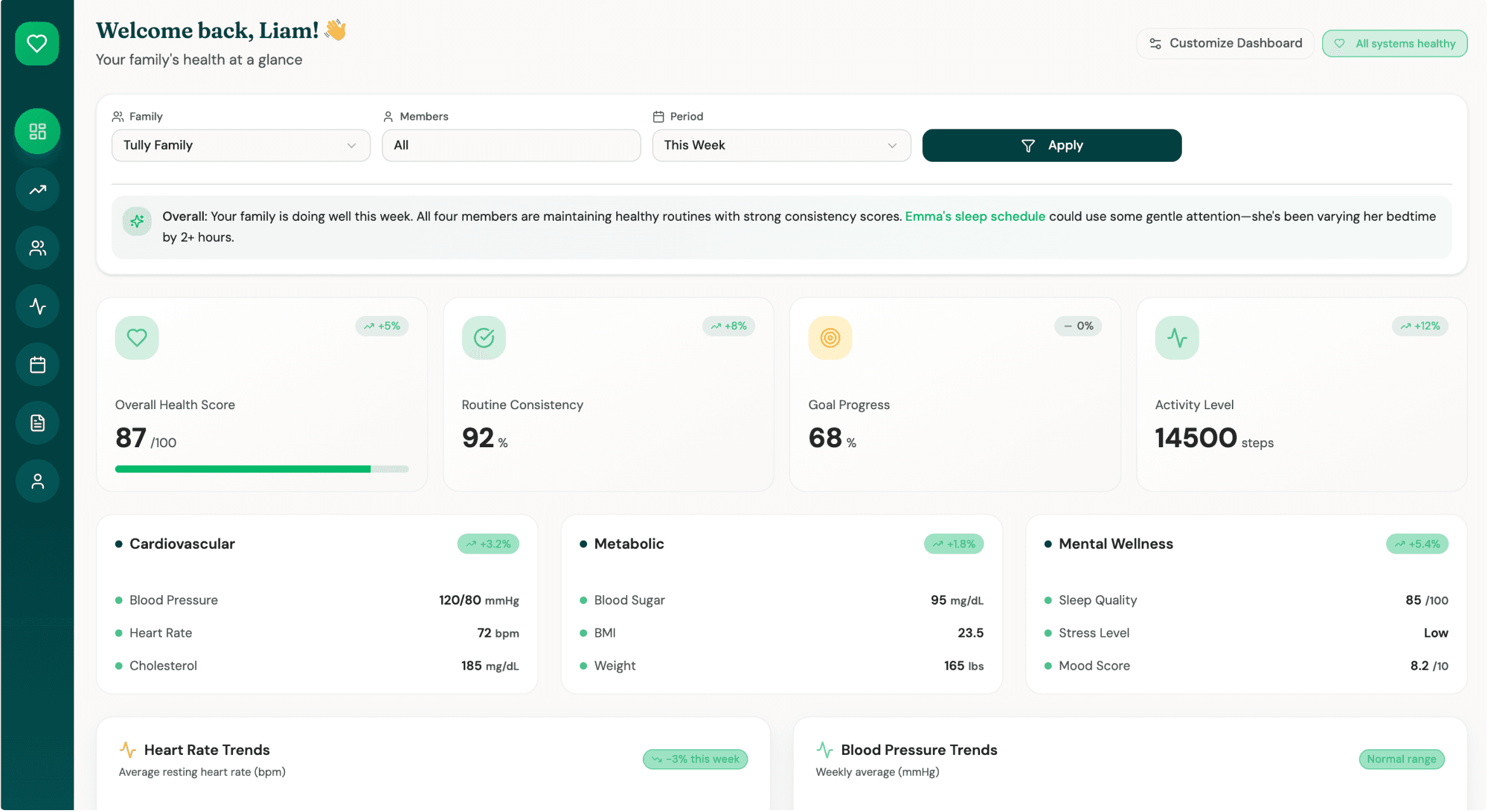Click the Apply filter button

point(1052,145)
